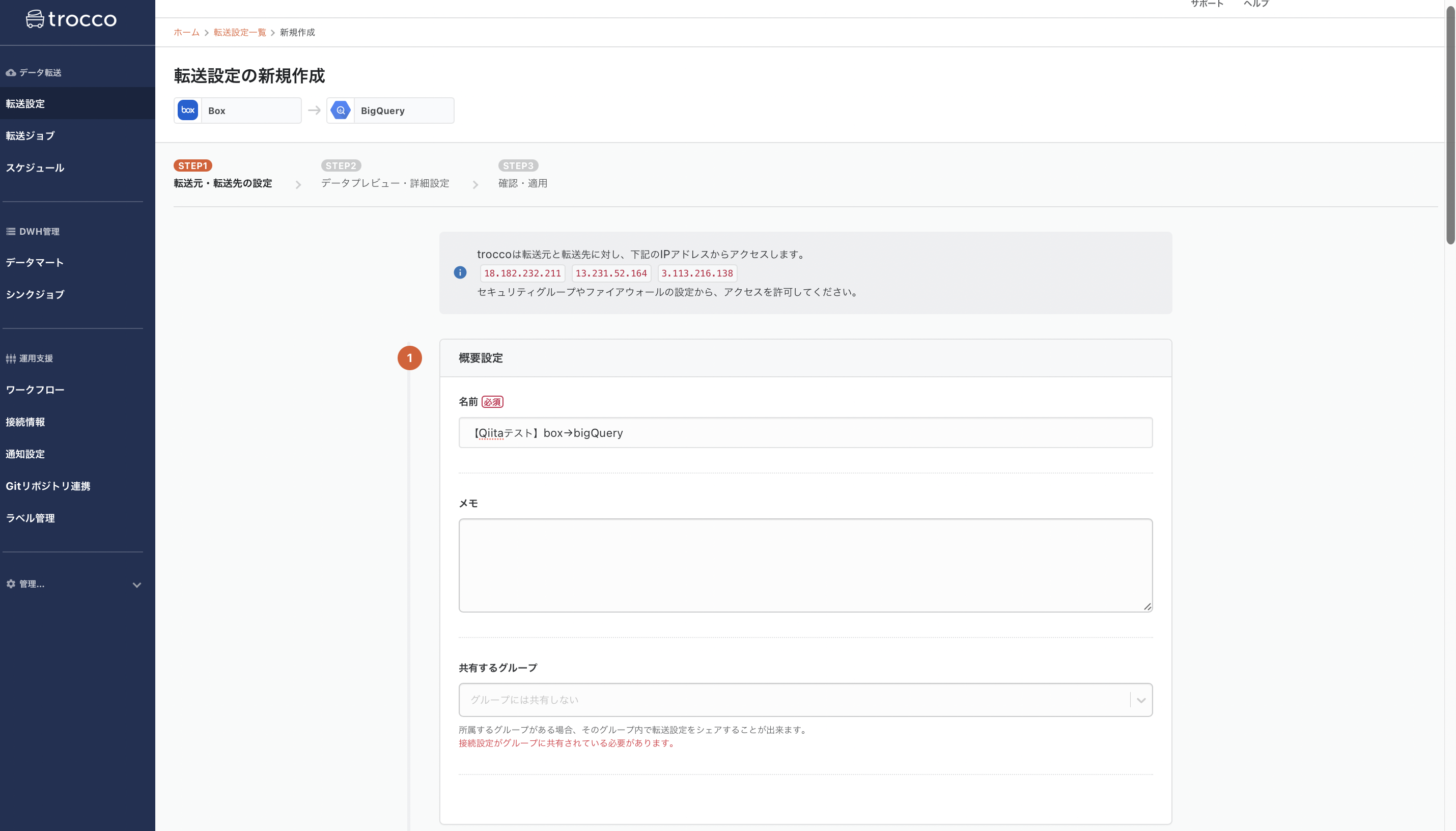This screenshot has height=831, width=1456.
Task: Click the 管理 gear icon
Action: [x=11, y=584]
